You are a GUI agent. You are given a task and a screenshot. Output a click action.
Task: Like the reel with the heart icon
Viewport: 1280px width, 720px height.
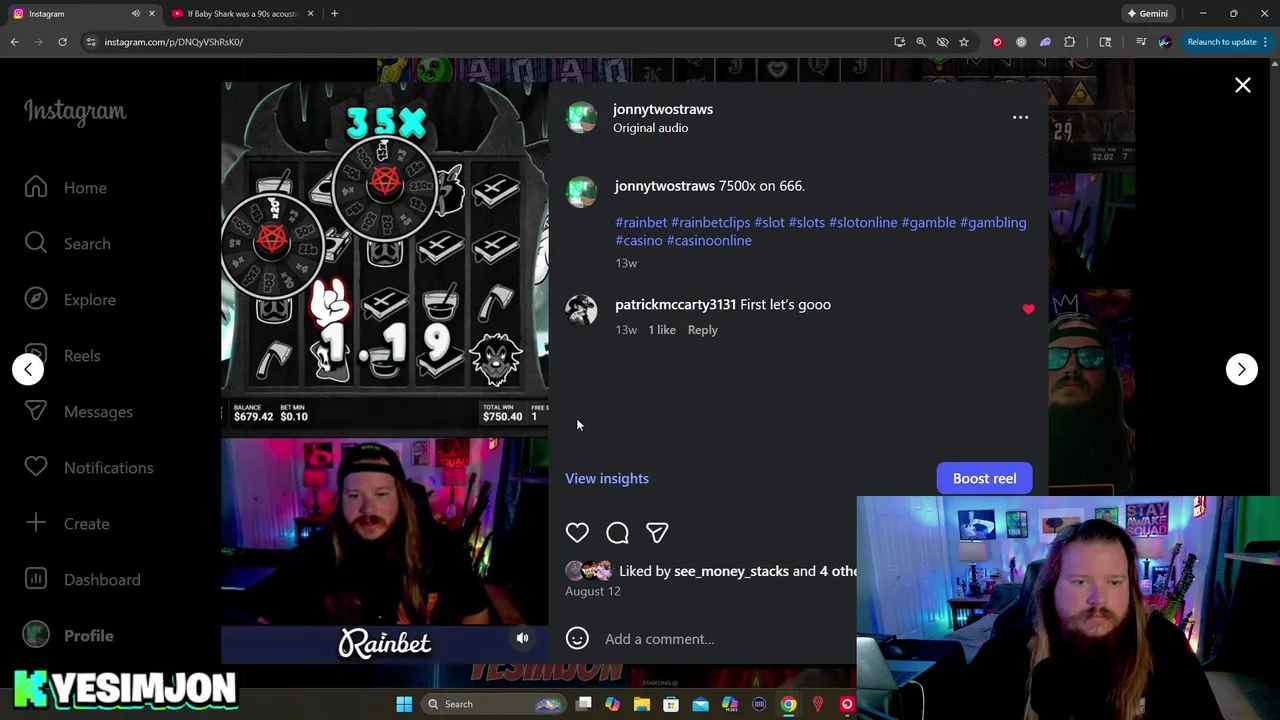(577, 533)
